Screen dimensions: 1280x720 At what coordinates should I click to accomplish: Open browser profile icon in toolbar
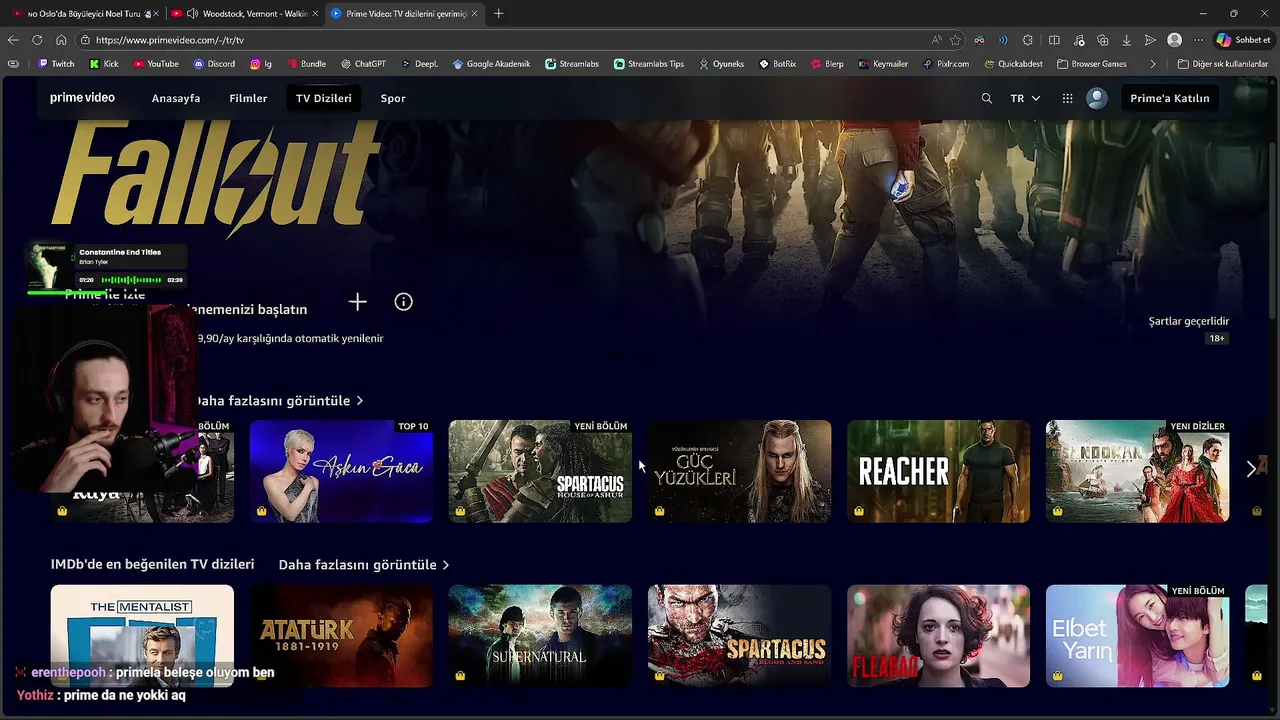[1174, 40]
